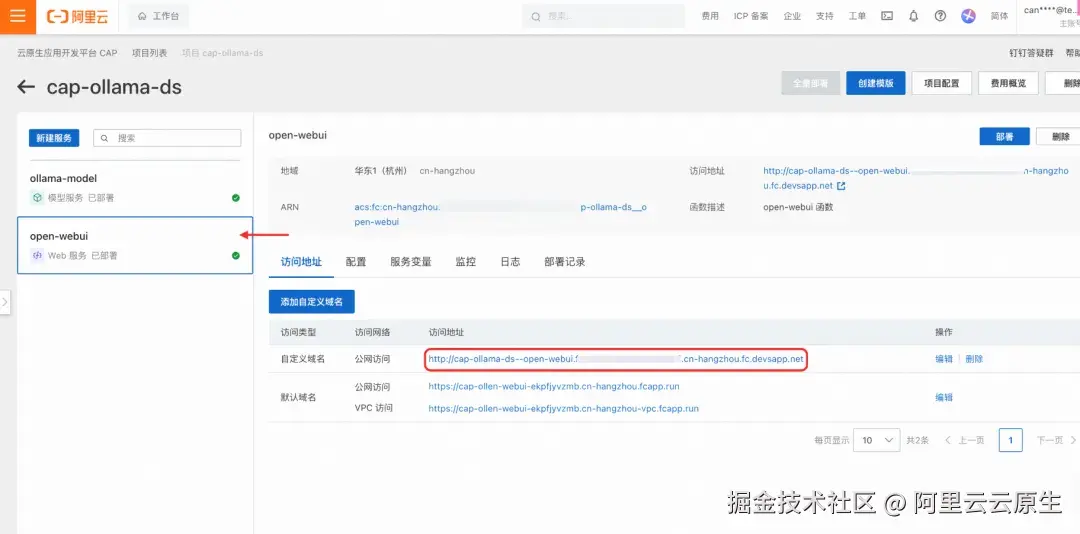Click the greyed 全量部署 button
Image resolution: width=1080 pixels, height=534 pixels.
(x=810, y=83)
